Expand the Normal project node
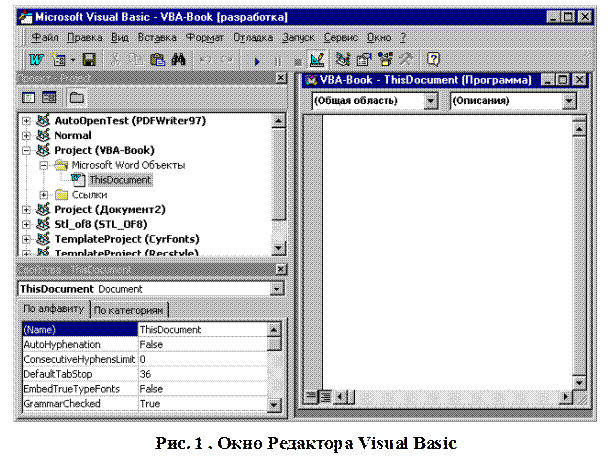This screenshot has width=612, height=467. pyautogui.click(x=26, y=135)
